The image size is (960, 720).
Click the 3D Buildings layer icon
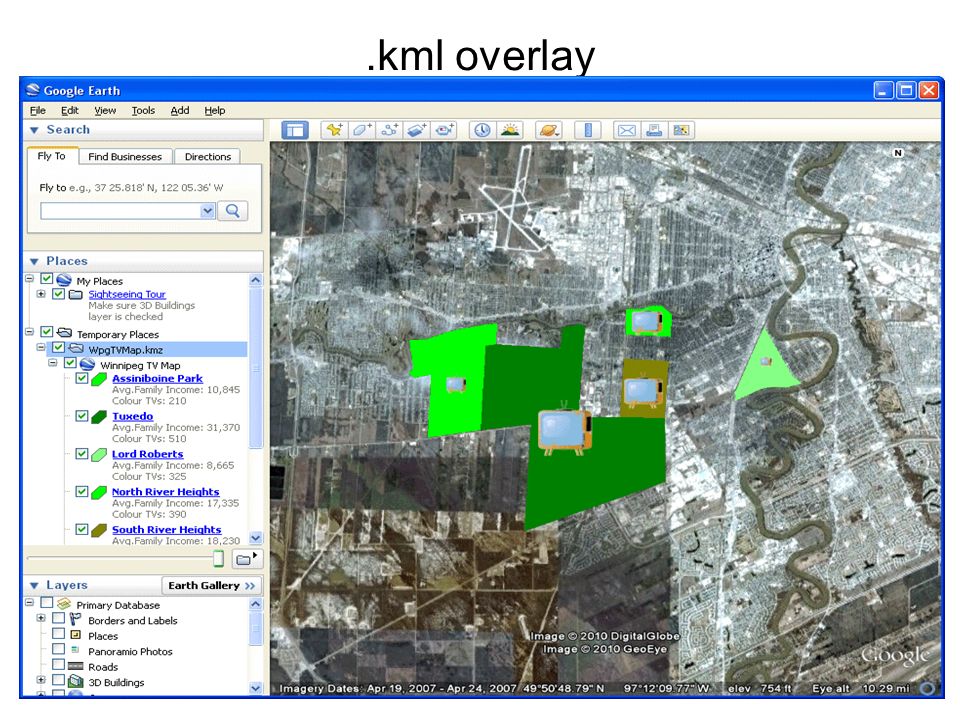click(x=76, y=681)
